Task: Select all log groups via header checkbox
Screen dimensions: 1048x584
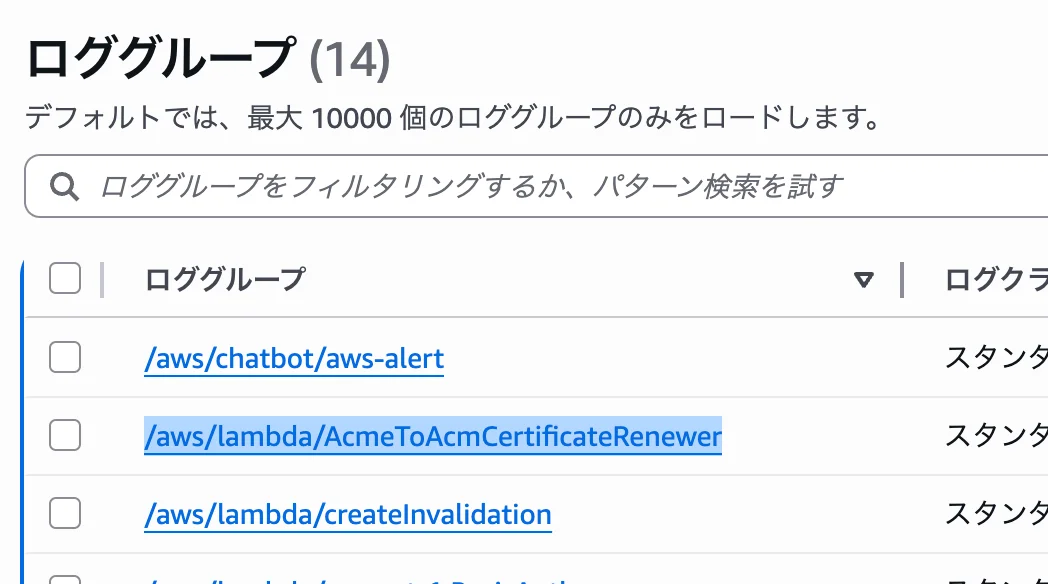Action: (x=64, y=279)
